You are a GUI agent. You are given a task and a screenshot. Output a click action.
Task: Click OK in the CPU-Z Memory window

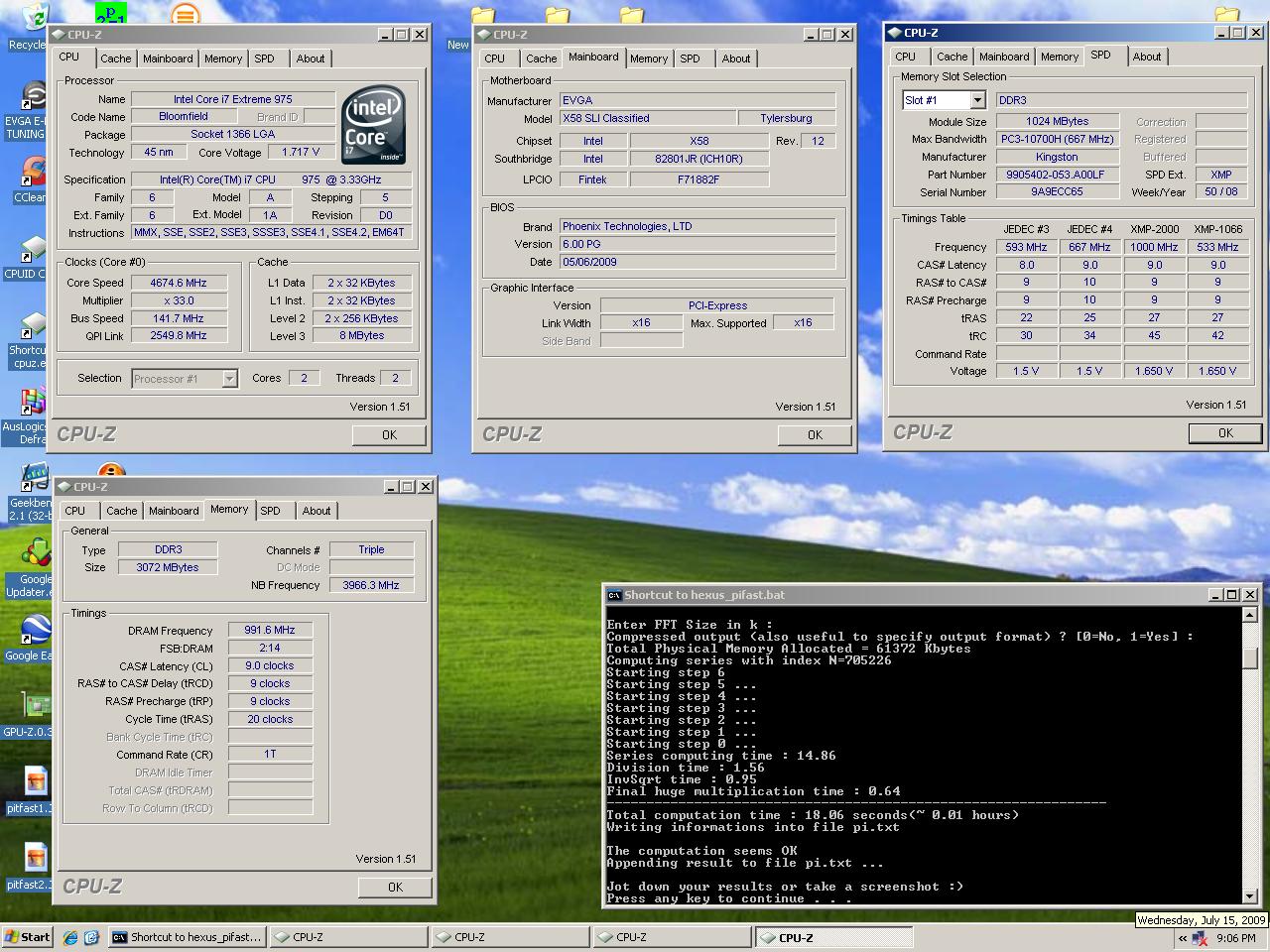click(395, 887)
